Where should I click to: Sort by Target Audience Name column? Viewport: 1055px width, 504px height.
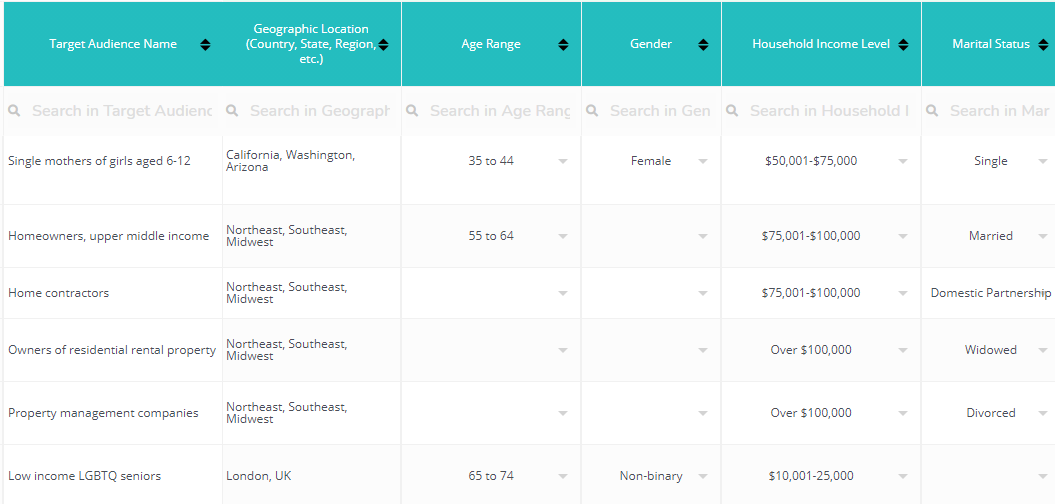pos(205,44)
